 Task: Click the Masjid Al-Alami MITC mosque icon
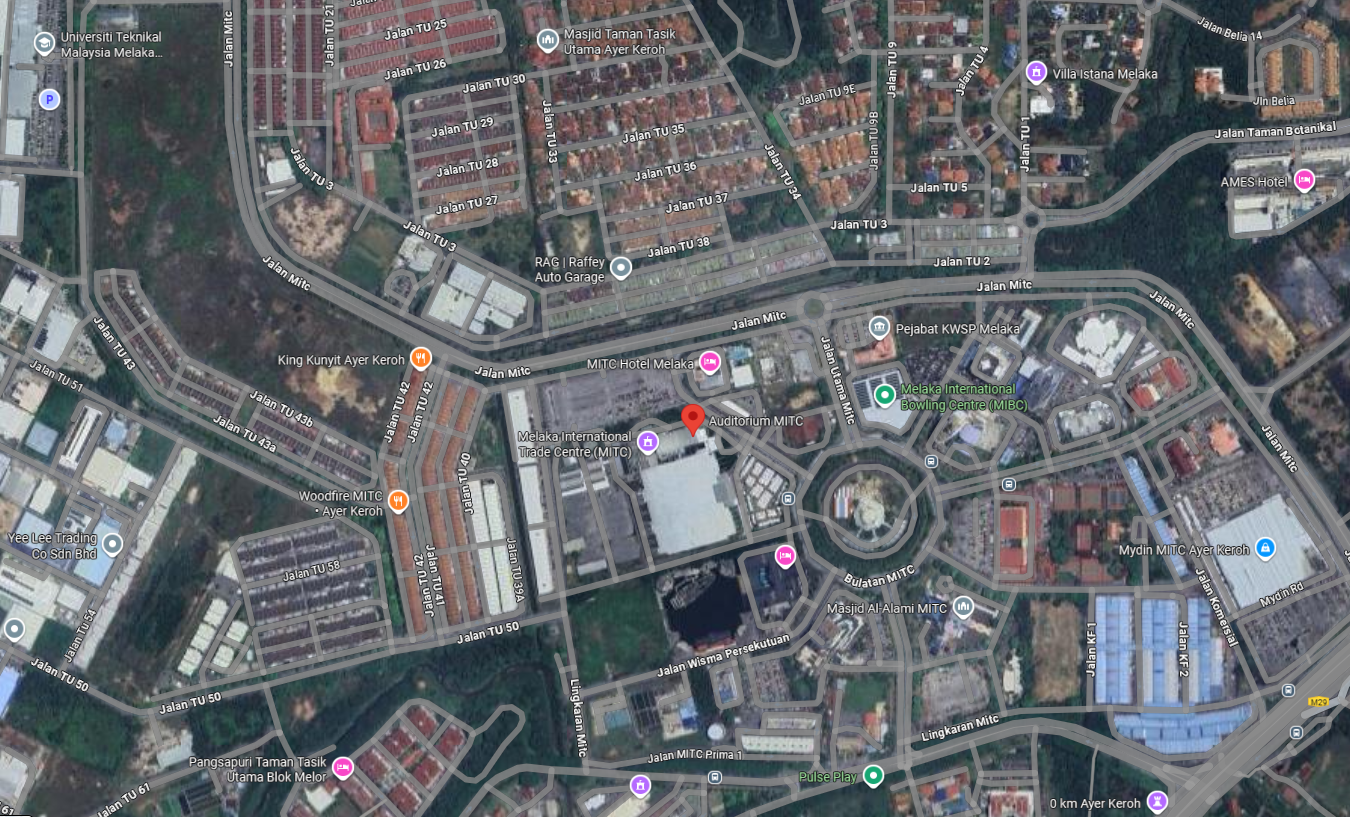[963, 606]
